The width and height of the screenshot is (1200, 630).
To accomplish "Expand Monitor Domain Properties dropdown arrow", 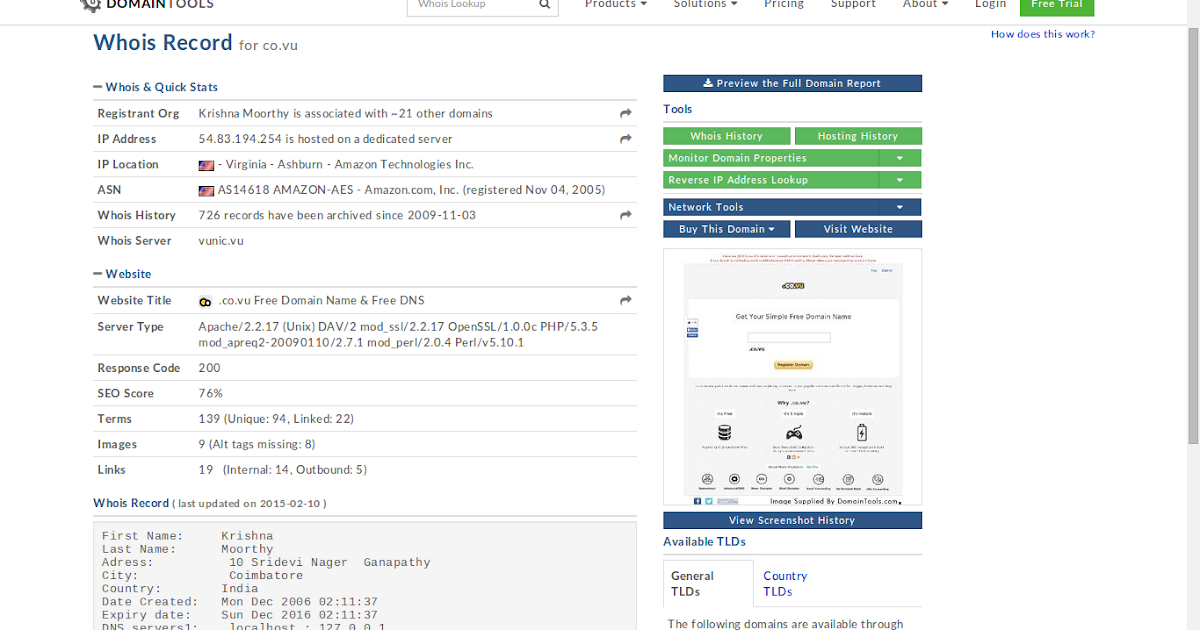I will 900,158.
